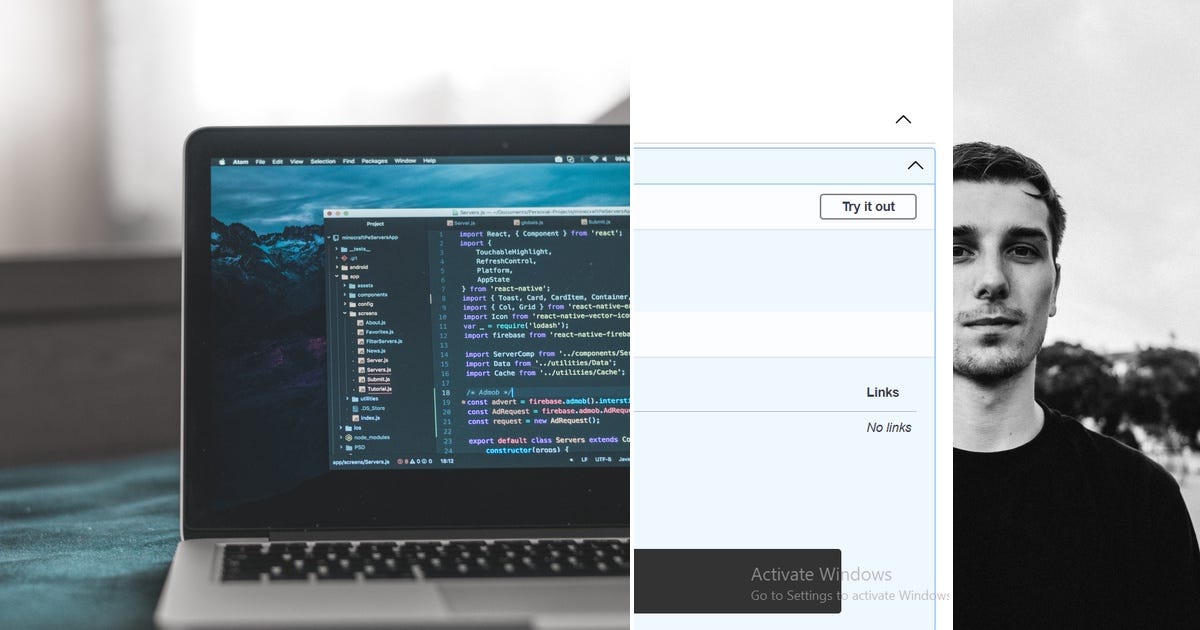Open the Atom menu in menu bar
The width and height of the screenshot is (1200, 630).
[240, 161]
